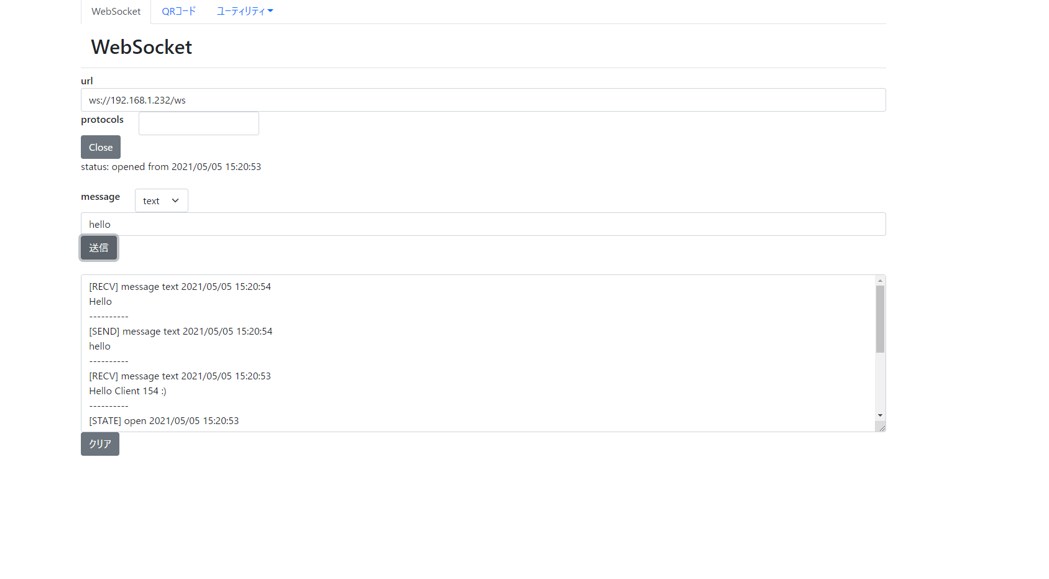Screen dimensions: 1049x579
Task: Click the WebSocket page heading
Action: coord(143,46)
